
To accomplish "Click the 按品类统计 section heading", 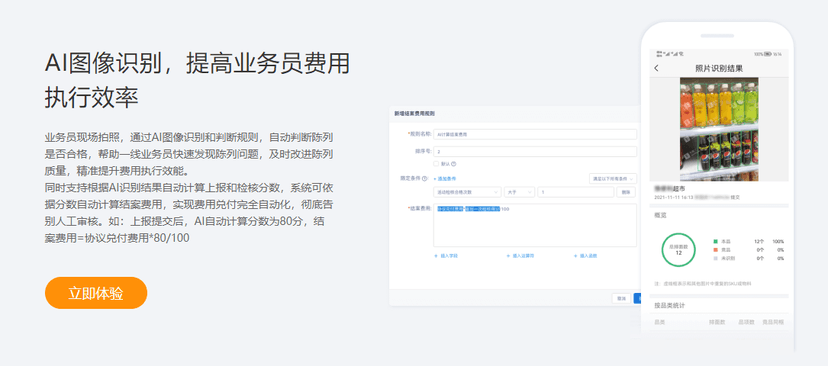I will point(670,305).
